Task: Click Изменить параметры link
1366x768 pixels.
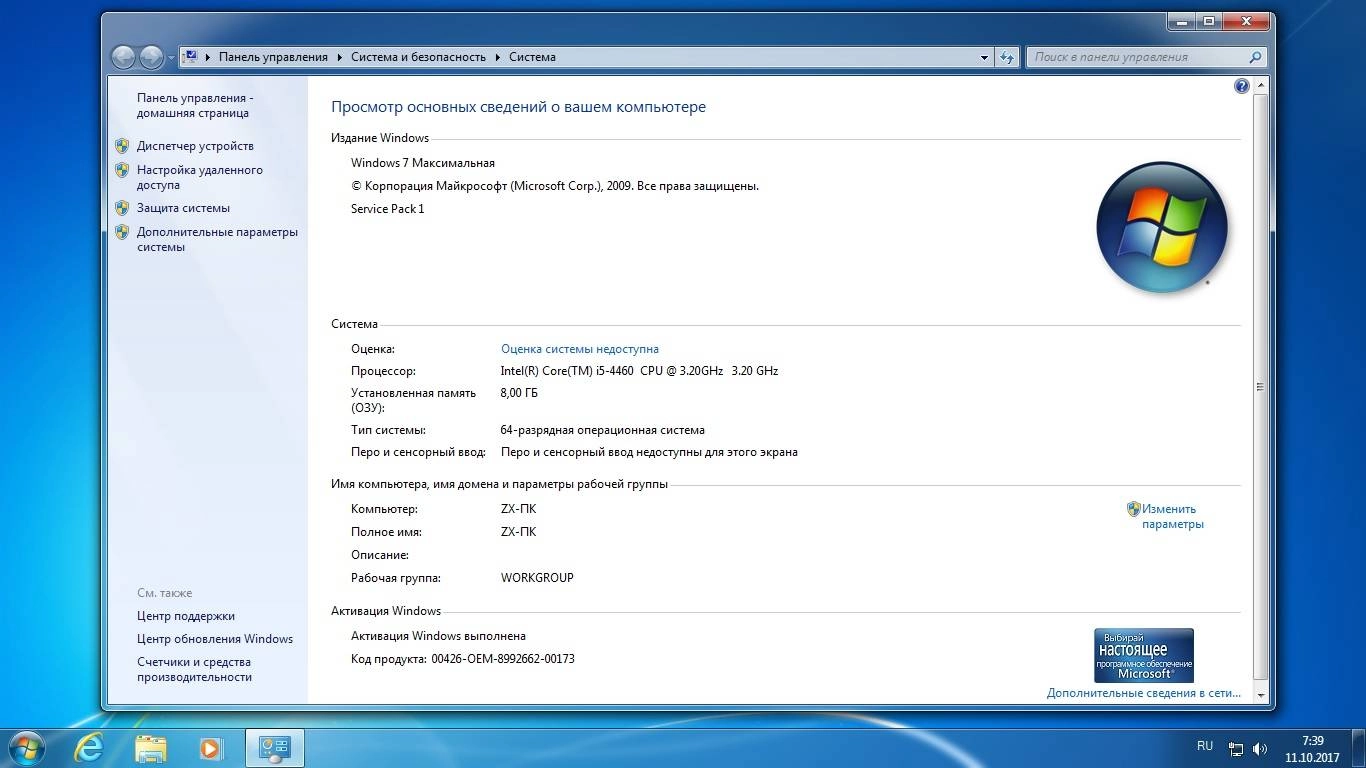Action: pyautogui.click(x=1172, y=516)
